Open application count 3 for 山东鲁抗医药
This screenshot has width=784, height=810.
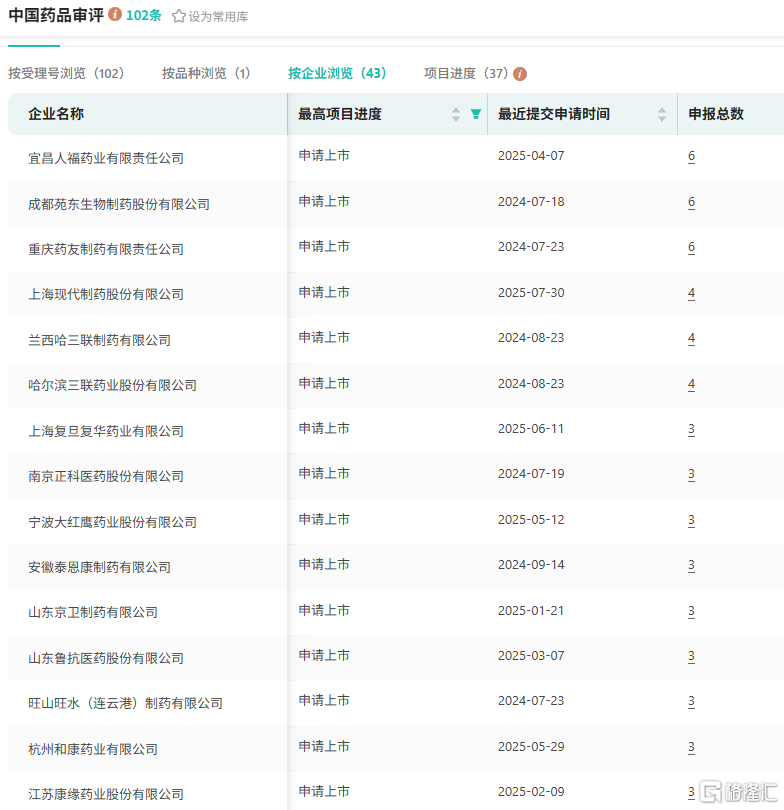691,656
